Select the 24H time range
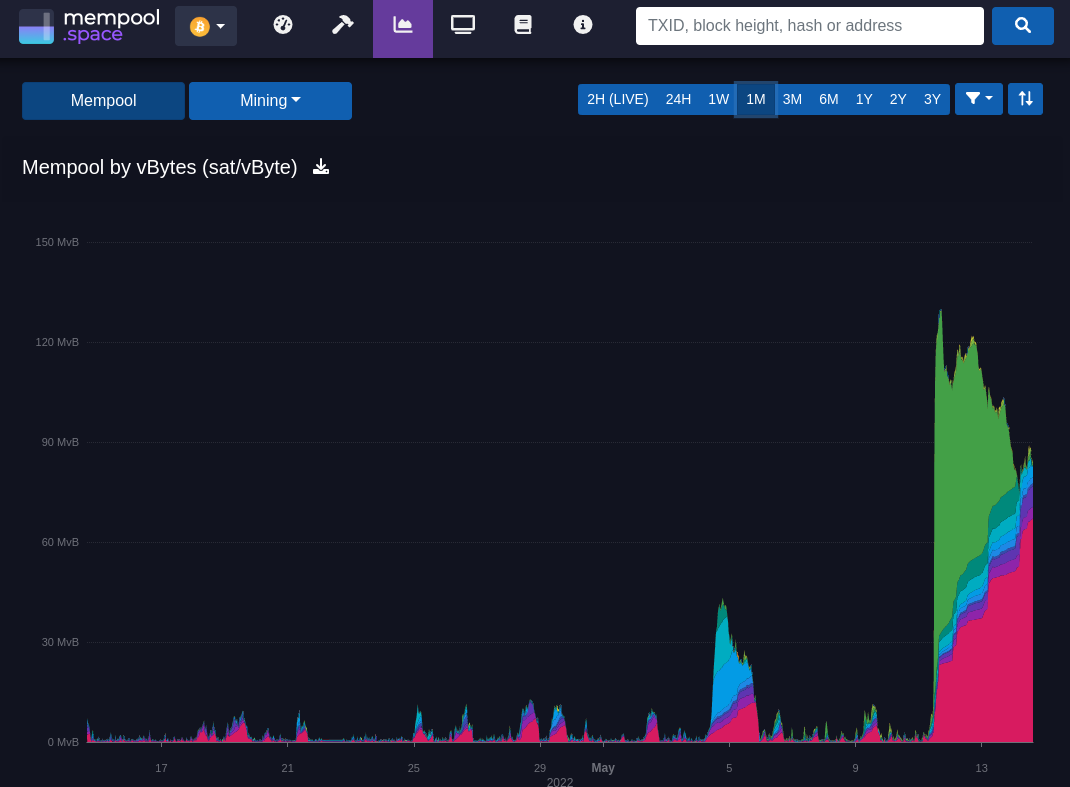Screen dimensions: 1070x787 coord(678,99)
